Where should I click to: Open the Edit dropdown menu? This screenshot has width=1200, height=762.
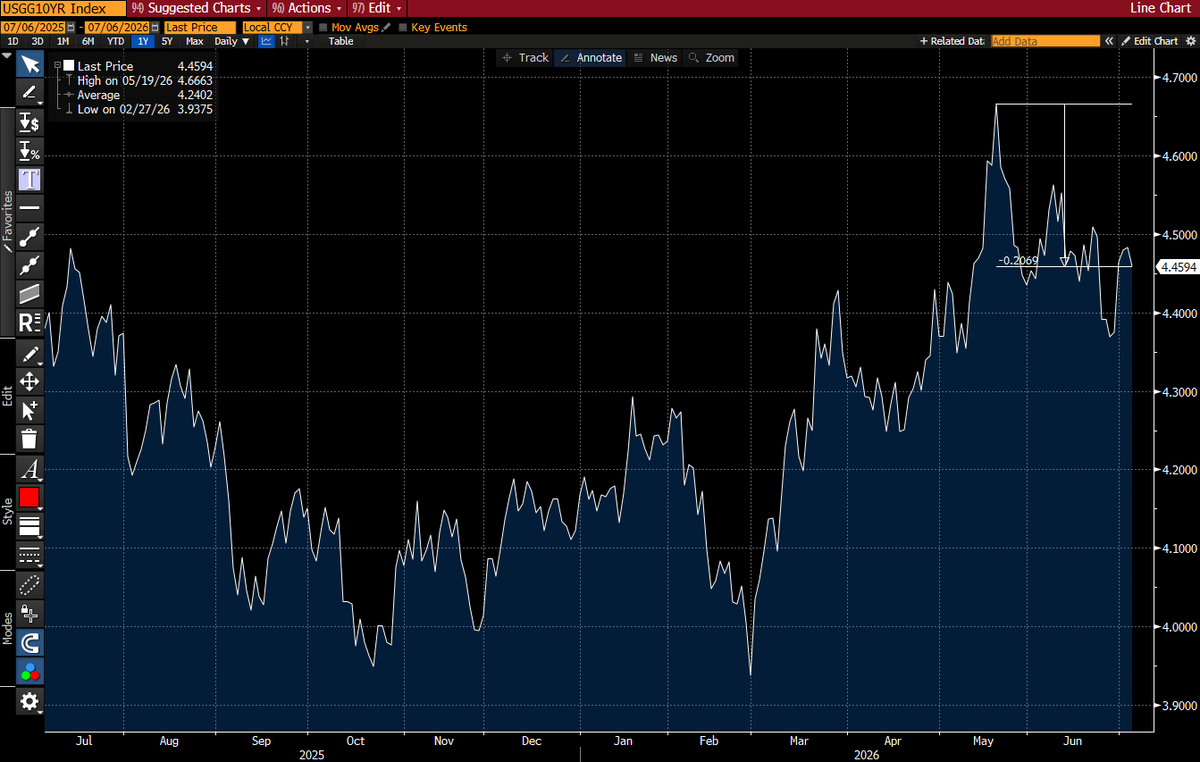pos(376,8)
